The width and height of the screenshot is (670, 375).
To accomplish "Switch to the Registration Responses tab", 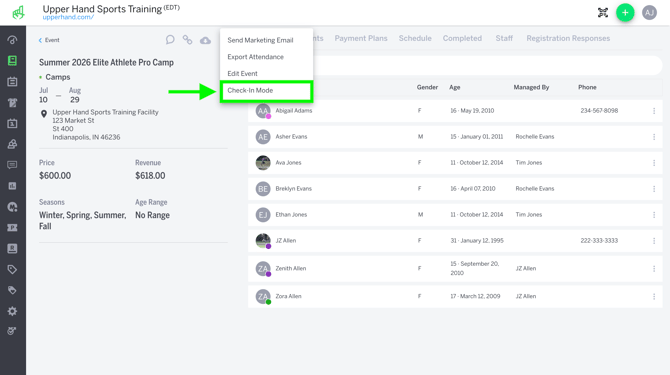I will [568, 38].
